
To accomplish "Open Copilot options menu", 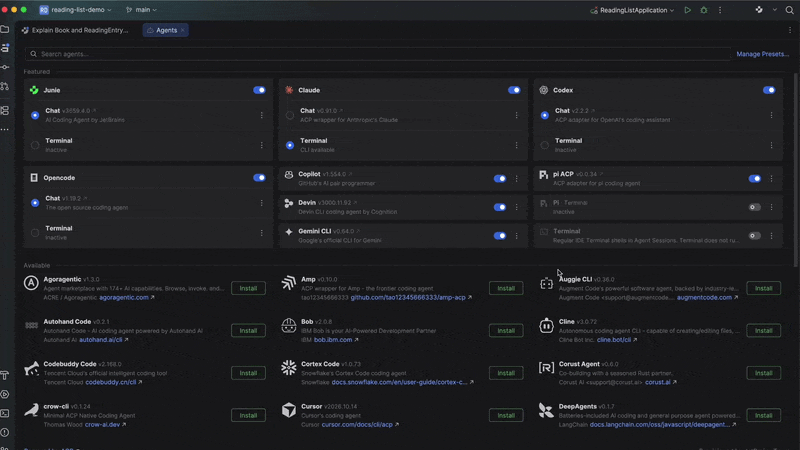I will [x=516, y=179].
